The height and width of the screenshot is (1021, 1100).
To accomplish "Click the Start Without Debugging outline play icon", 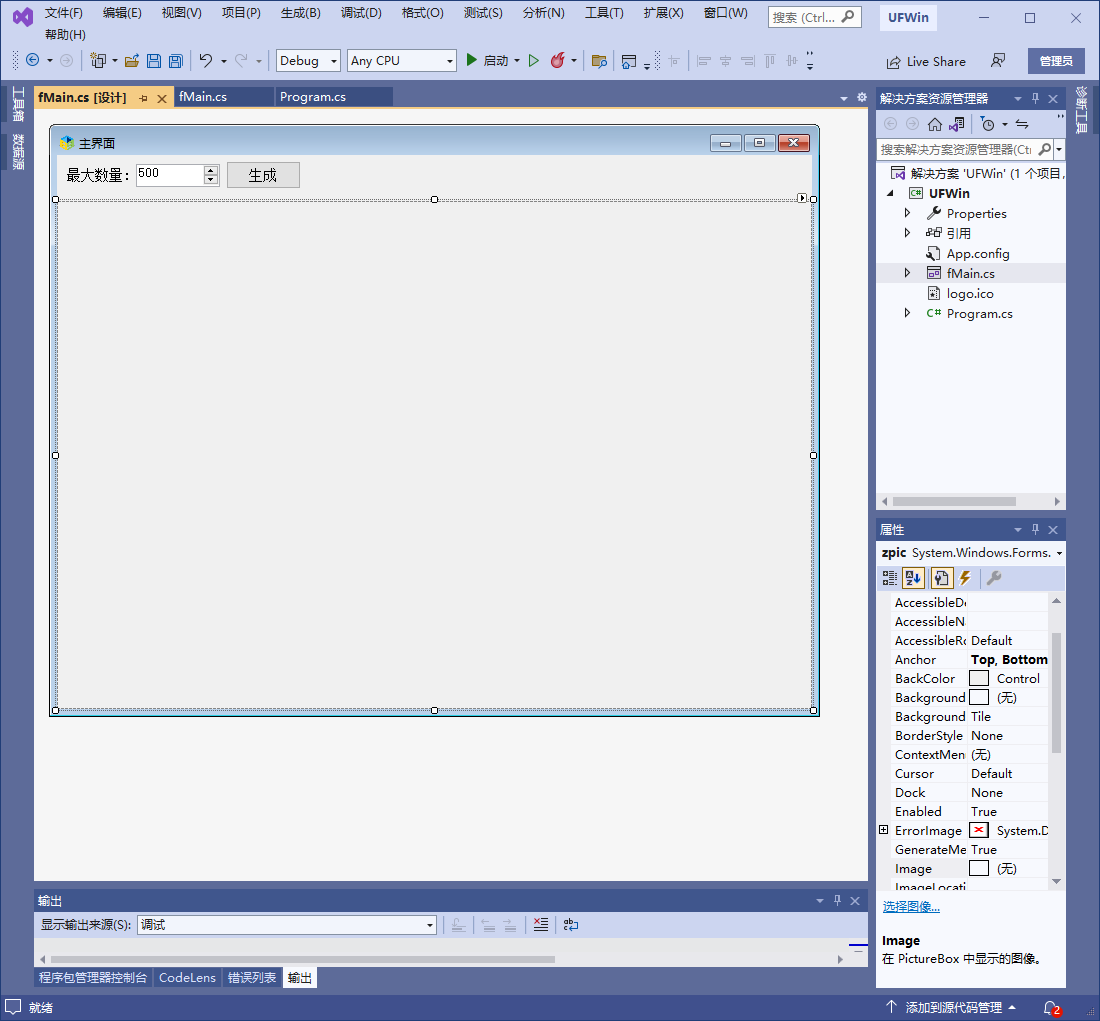I will click(x=534, y=61).
